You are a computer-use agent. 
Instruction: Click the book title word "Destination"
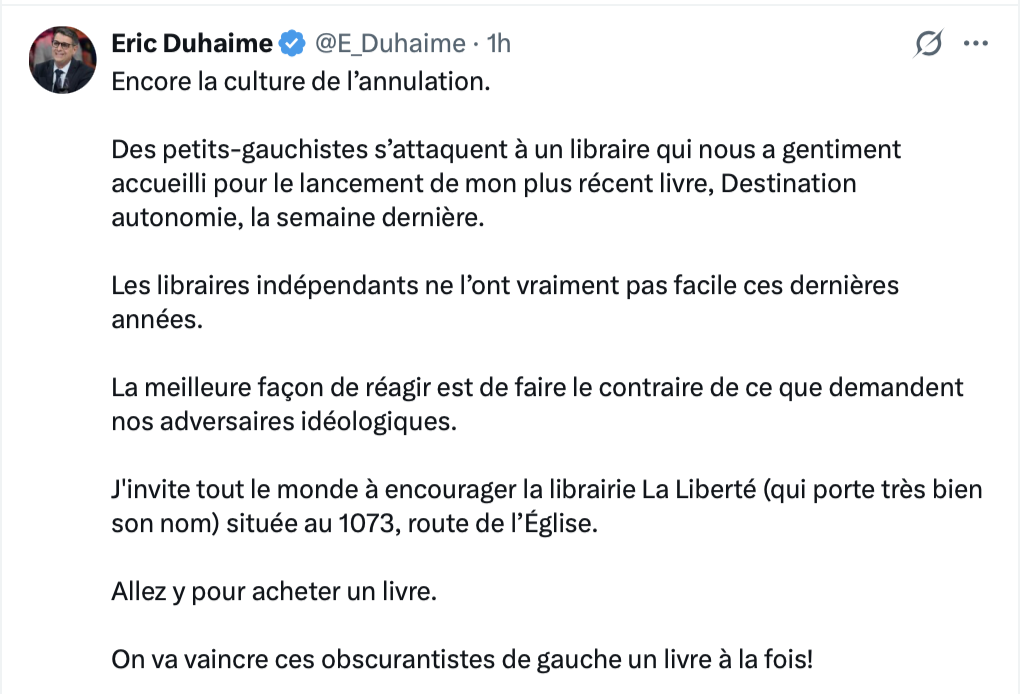coord(792,183)
